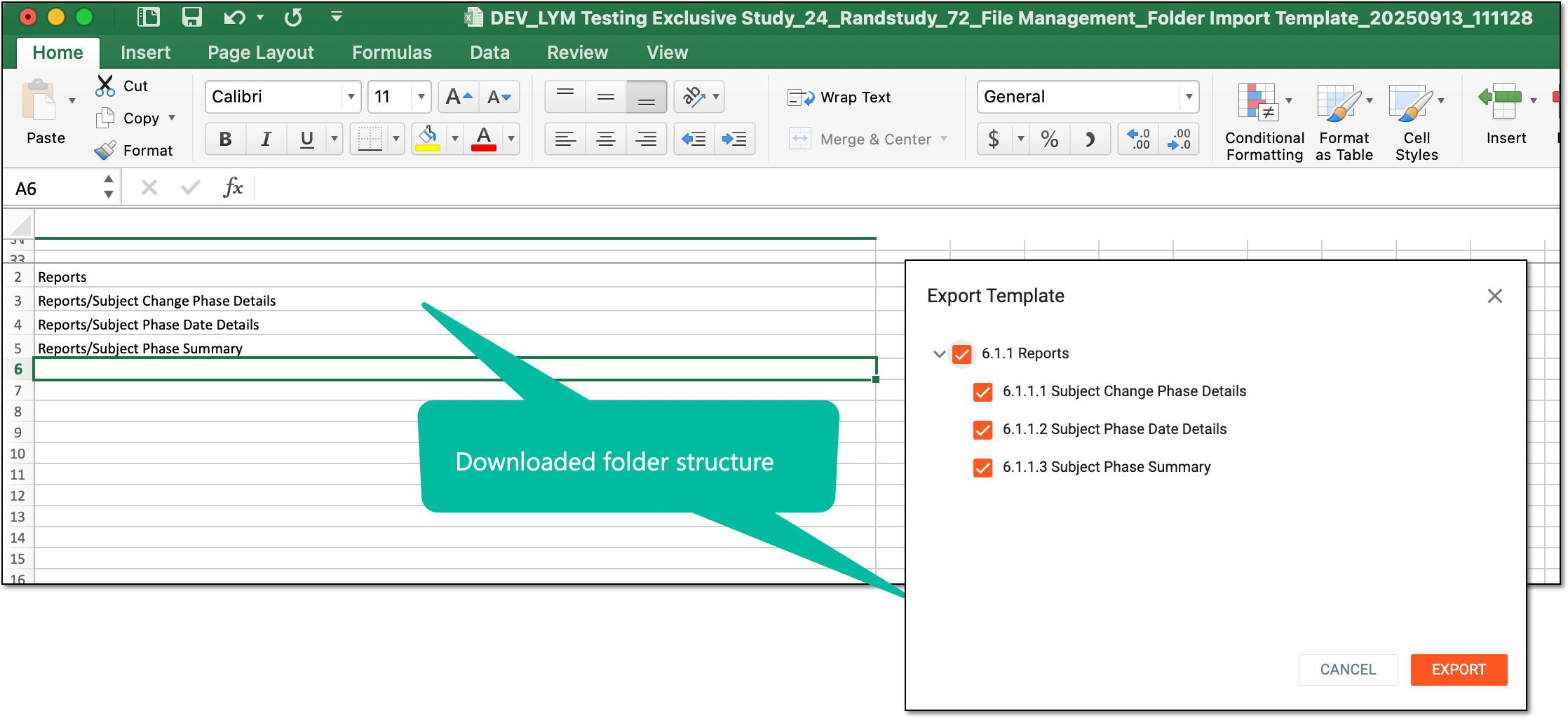Open the undo history dropdown arrow
Image resolution: width=1568 pixels, height=718 pixels.
click(260, 17)
